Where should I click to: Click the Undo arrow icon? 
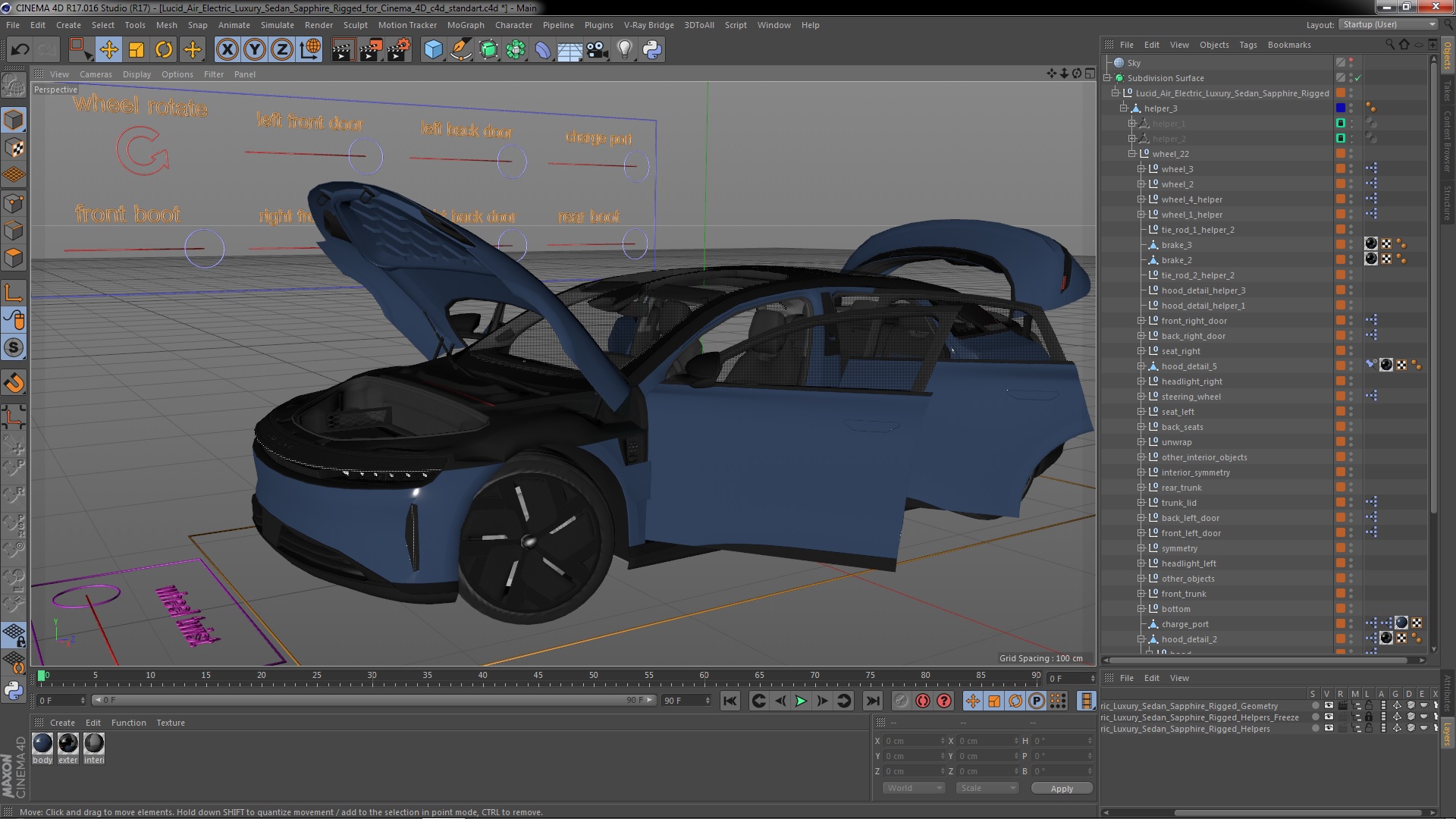tap(20, 50)
